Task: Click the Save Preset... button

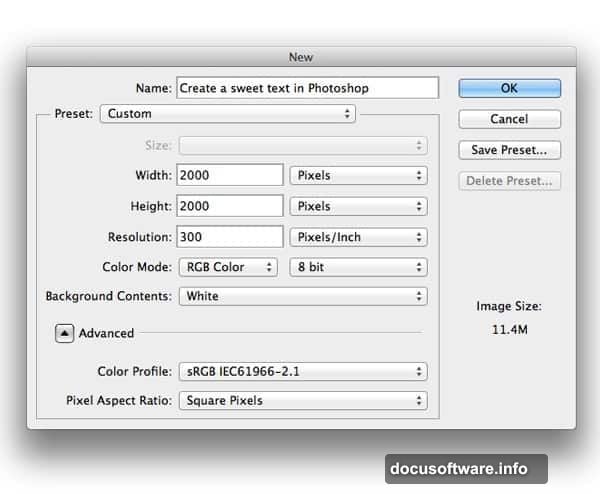Action: click(509, 150)
